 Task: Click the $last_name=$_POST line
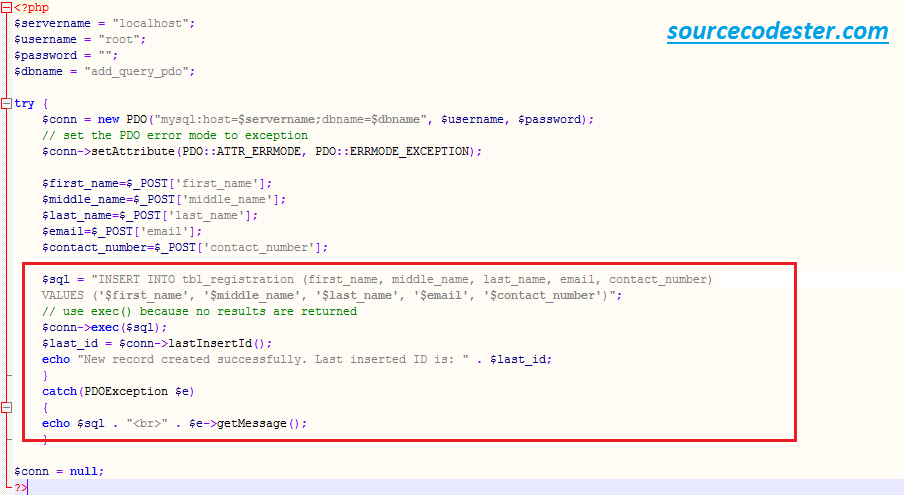[x=150, y=216]
